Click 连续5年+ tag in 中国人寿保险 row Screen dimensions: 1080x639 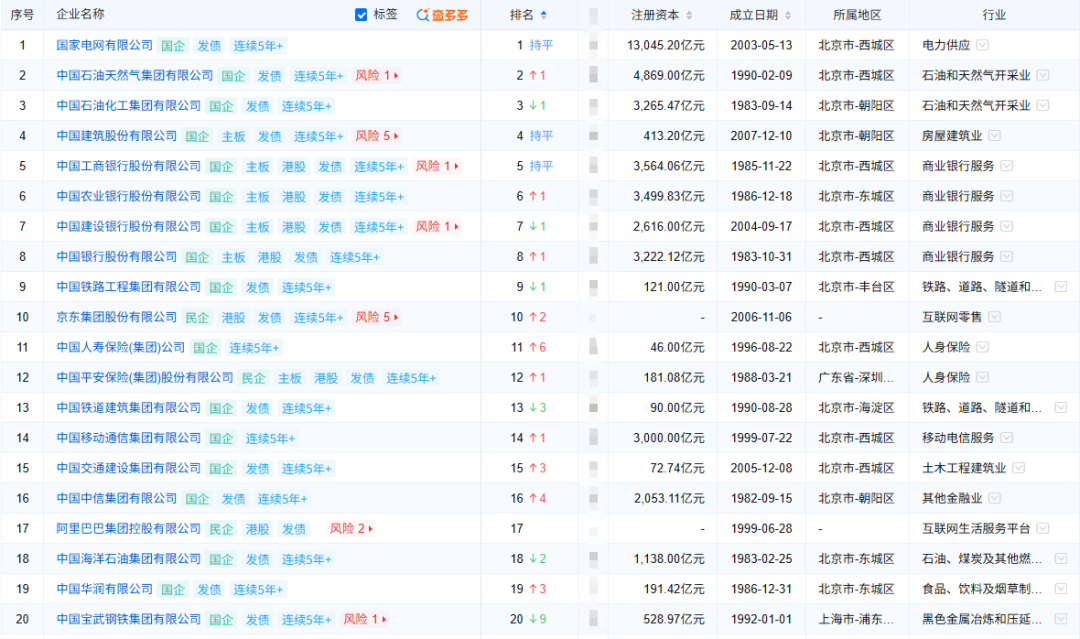tap(254, 348)
